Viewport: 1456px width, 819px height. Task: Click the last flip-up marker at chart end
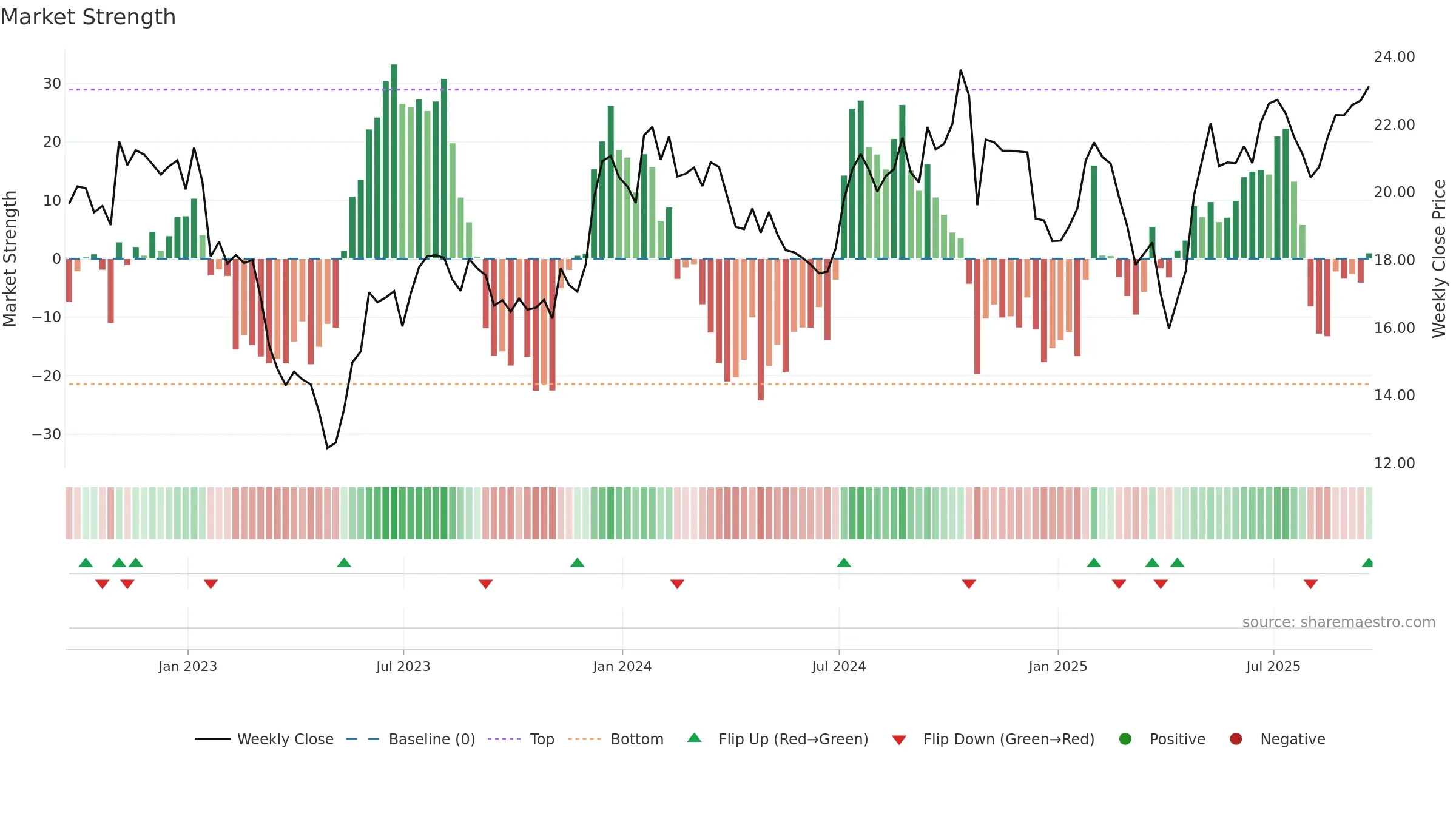coord(1367,562)
